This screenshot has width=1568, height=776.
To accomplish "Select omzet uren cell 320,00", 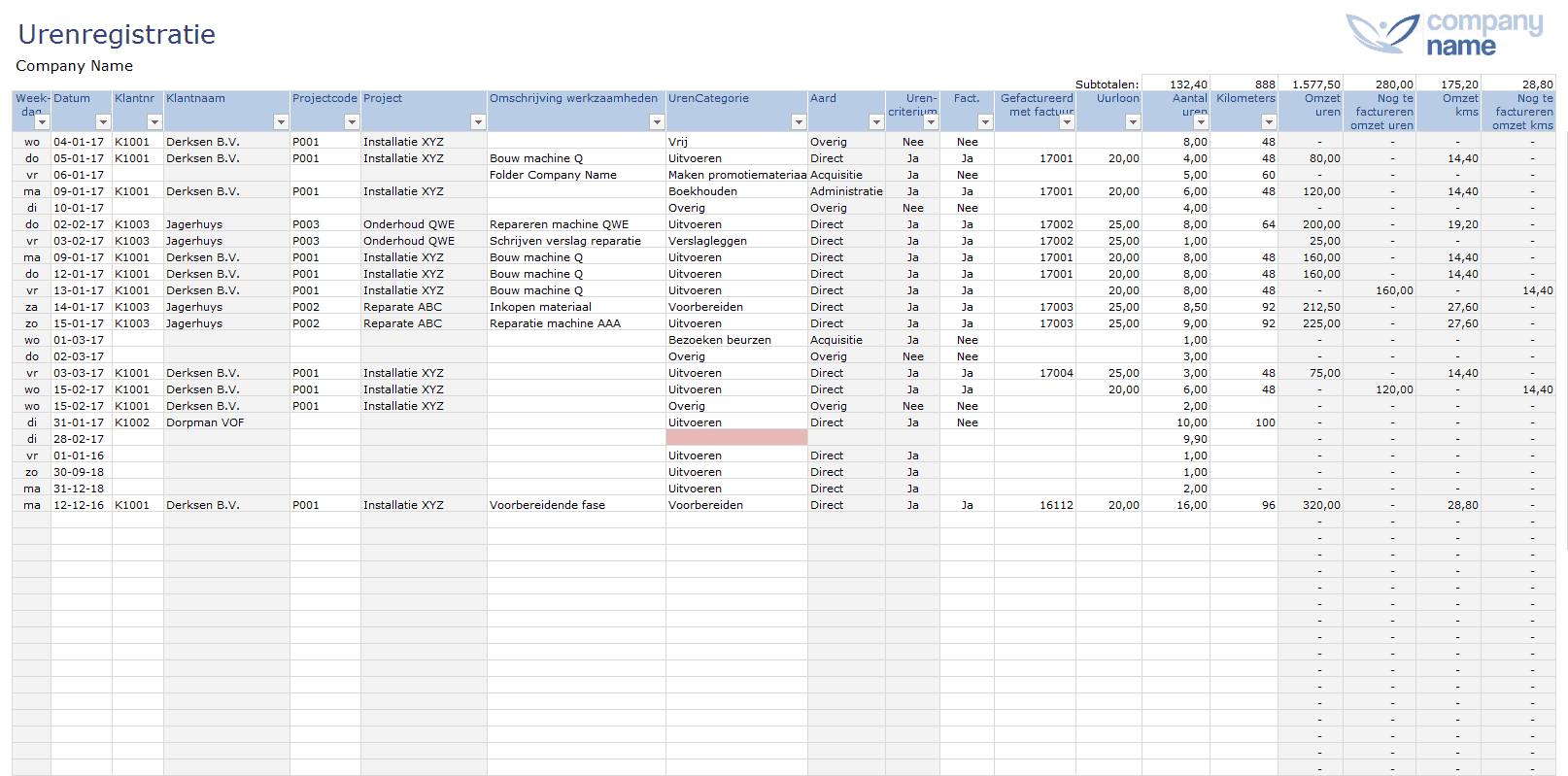I will [1311, 505].
